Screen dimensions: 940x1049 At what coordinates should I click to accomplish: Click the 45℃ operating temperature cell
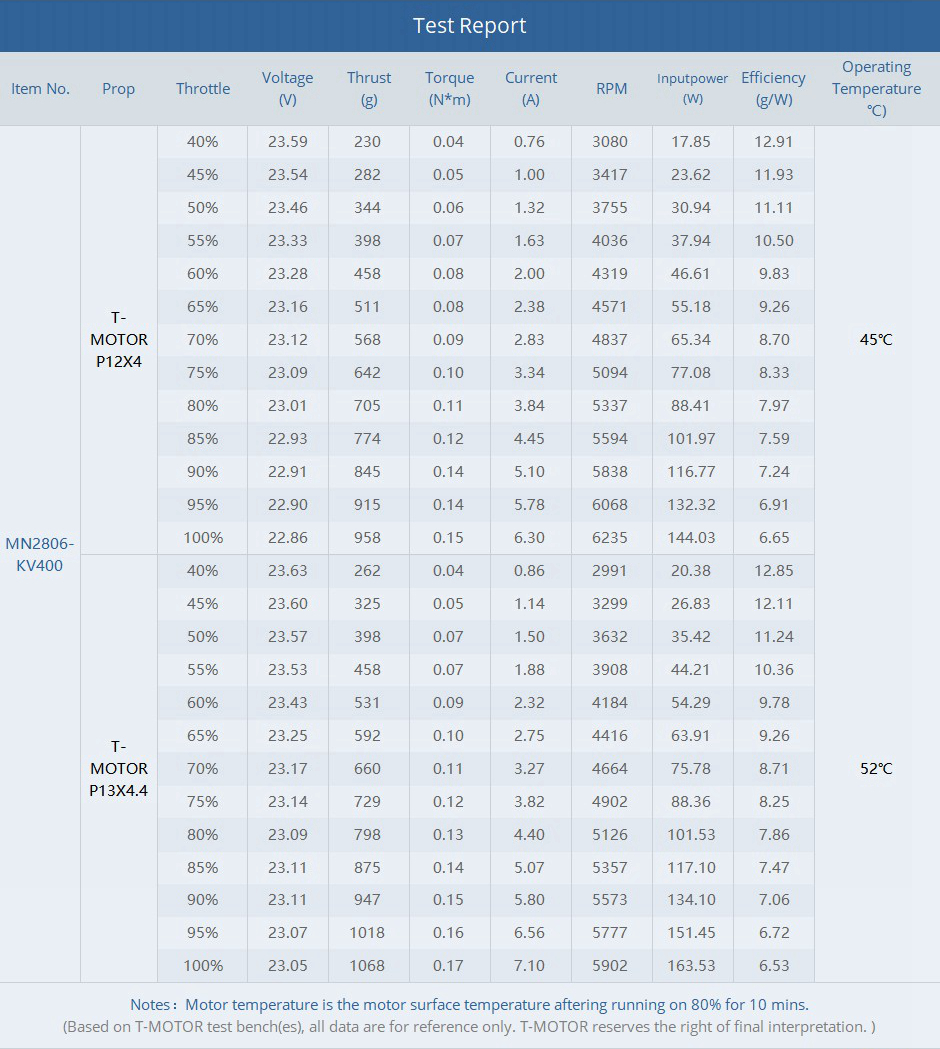876,340
